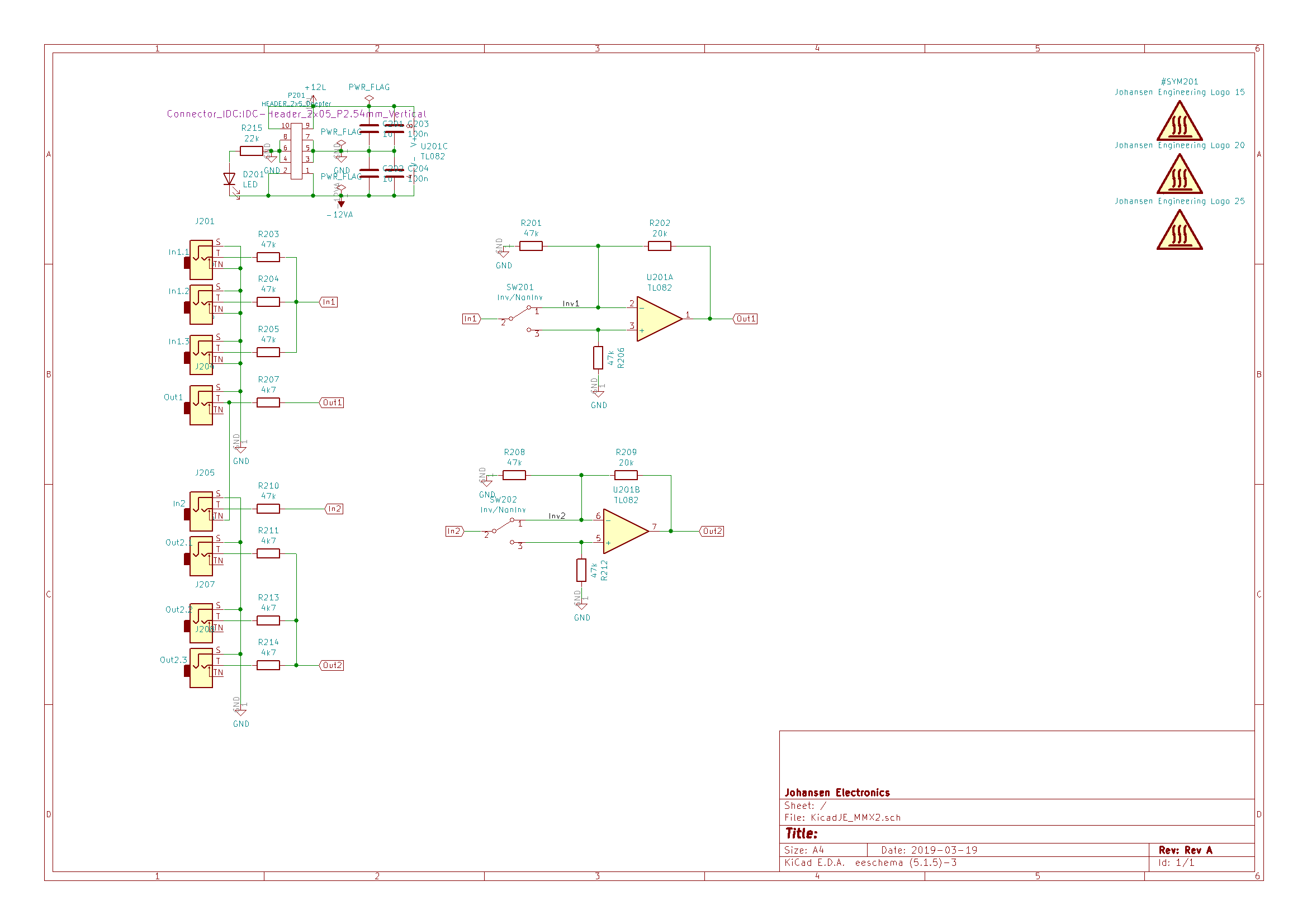This screenshot has height=924, width=1307.
Task: Click the -12VA power label
Action: click(x=340, y=215)
